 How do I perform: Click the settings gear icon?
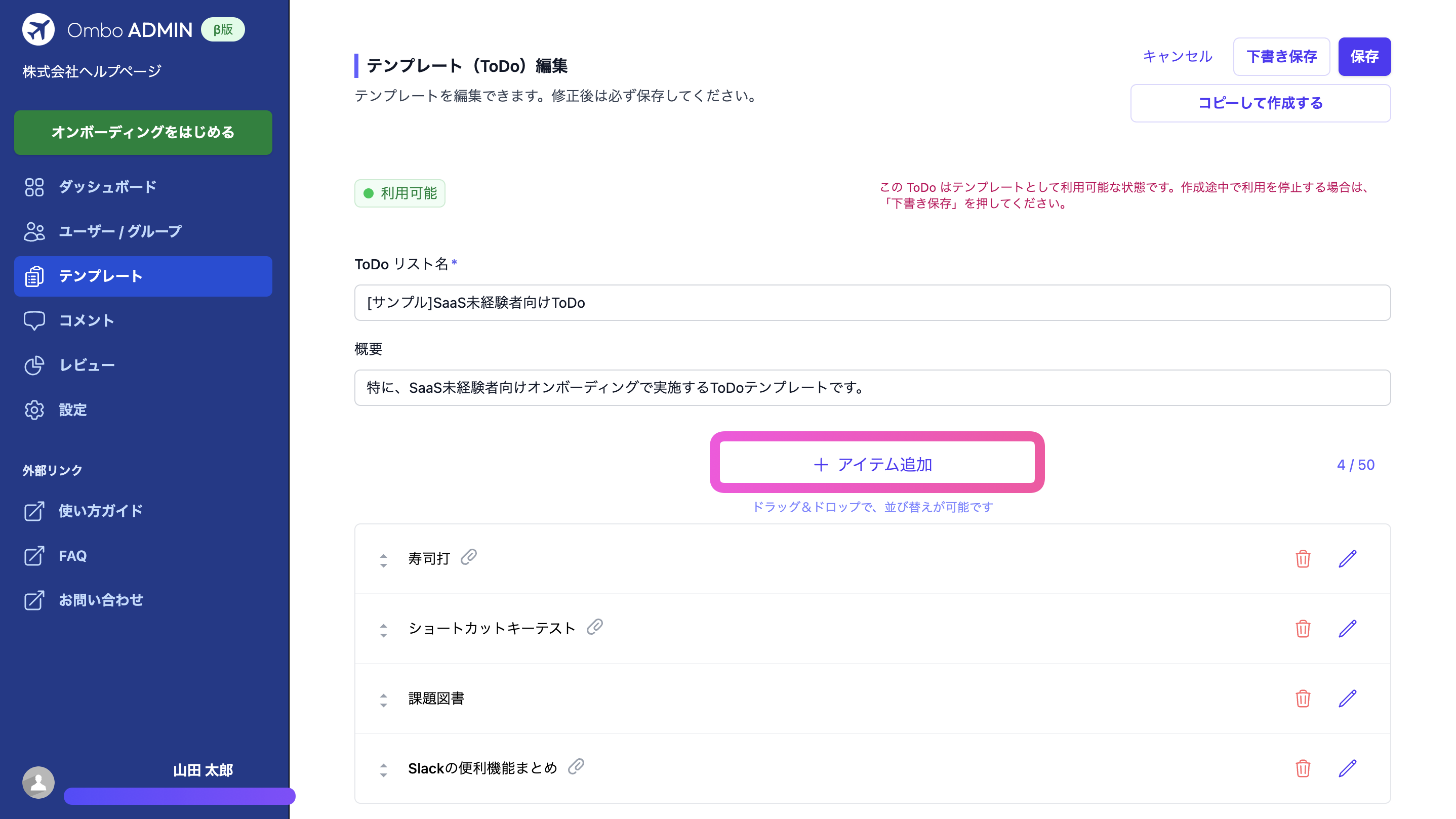click(34, 410)
